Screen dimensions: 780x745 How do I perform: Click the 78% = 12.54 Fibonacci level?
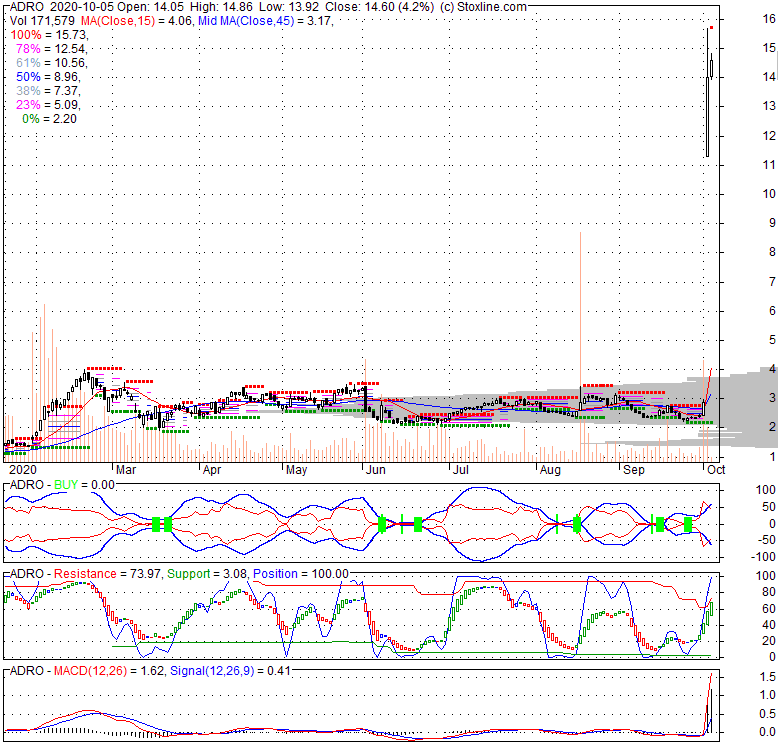coord(52,49)
